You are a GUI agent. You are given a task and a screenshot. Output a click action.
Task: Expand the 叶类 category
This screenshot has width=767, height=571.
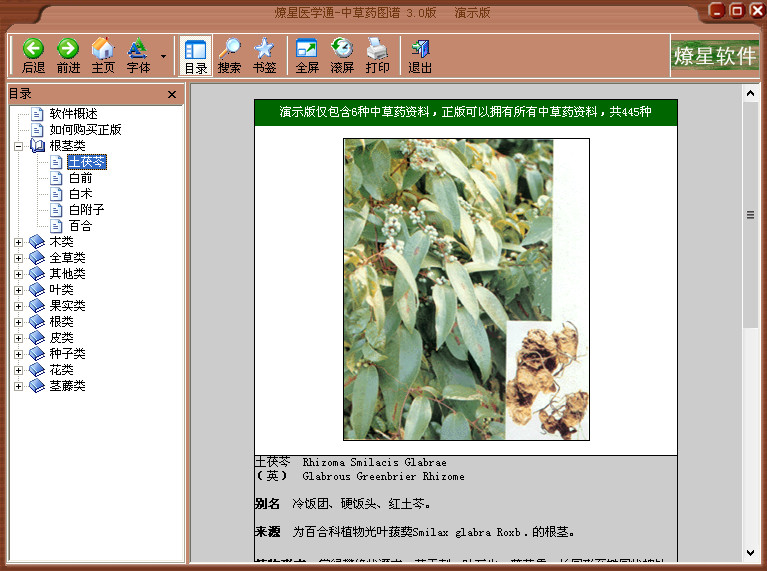(x=18, y=290)
